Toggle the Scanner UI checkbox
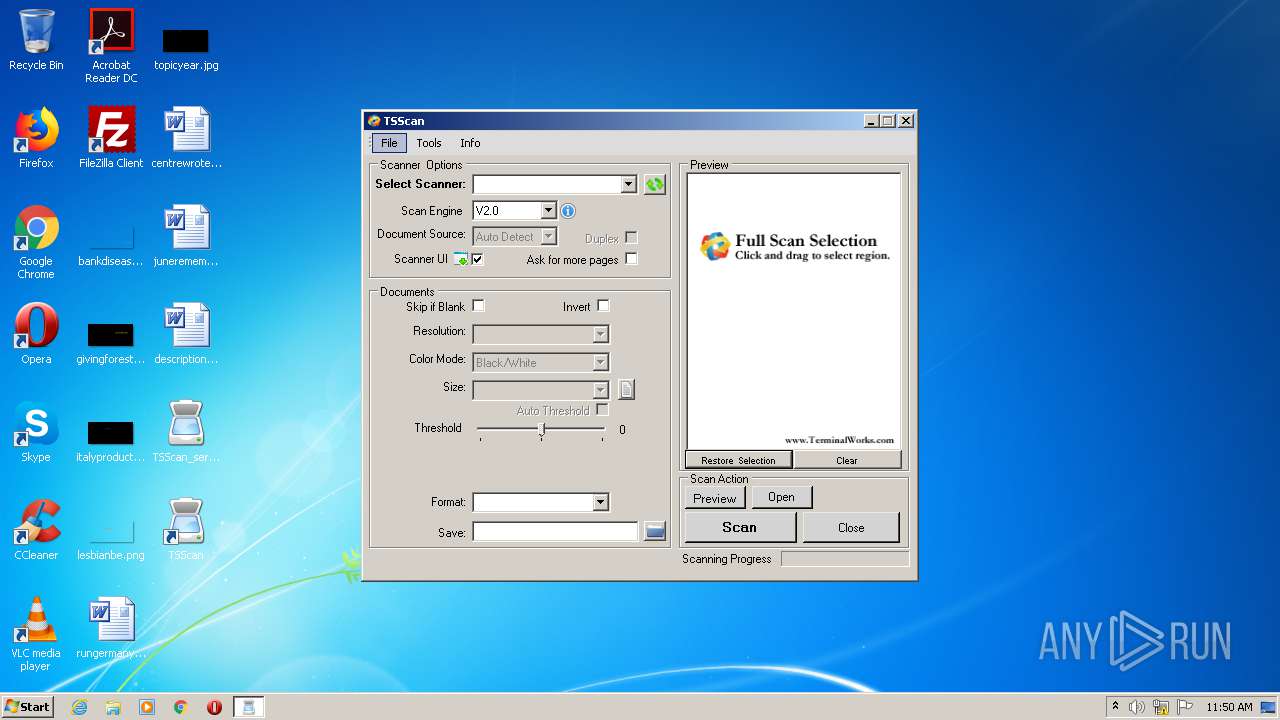This screenshot has width=1280, height=720. coord(478,259)
